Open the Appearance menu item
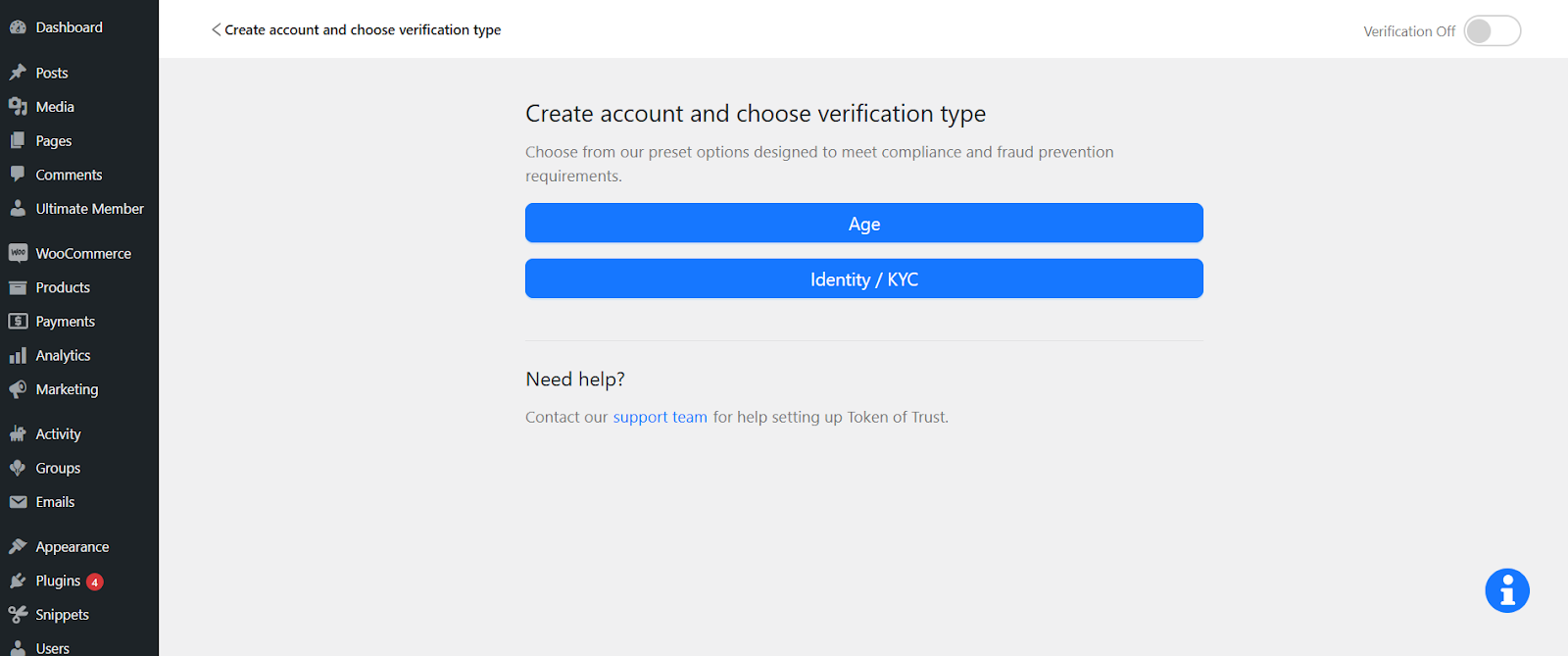This screenshot has width=1568, height=656. tap(72, 547)
